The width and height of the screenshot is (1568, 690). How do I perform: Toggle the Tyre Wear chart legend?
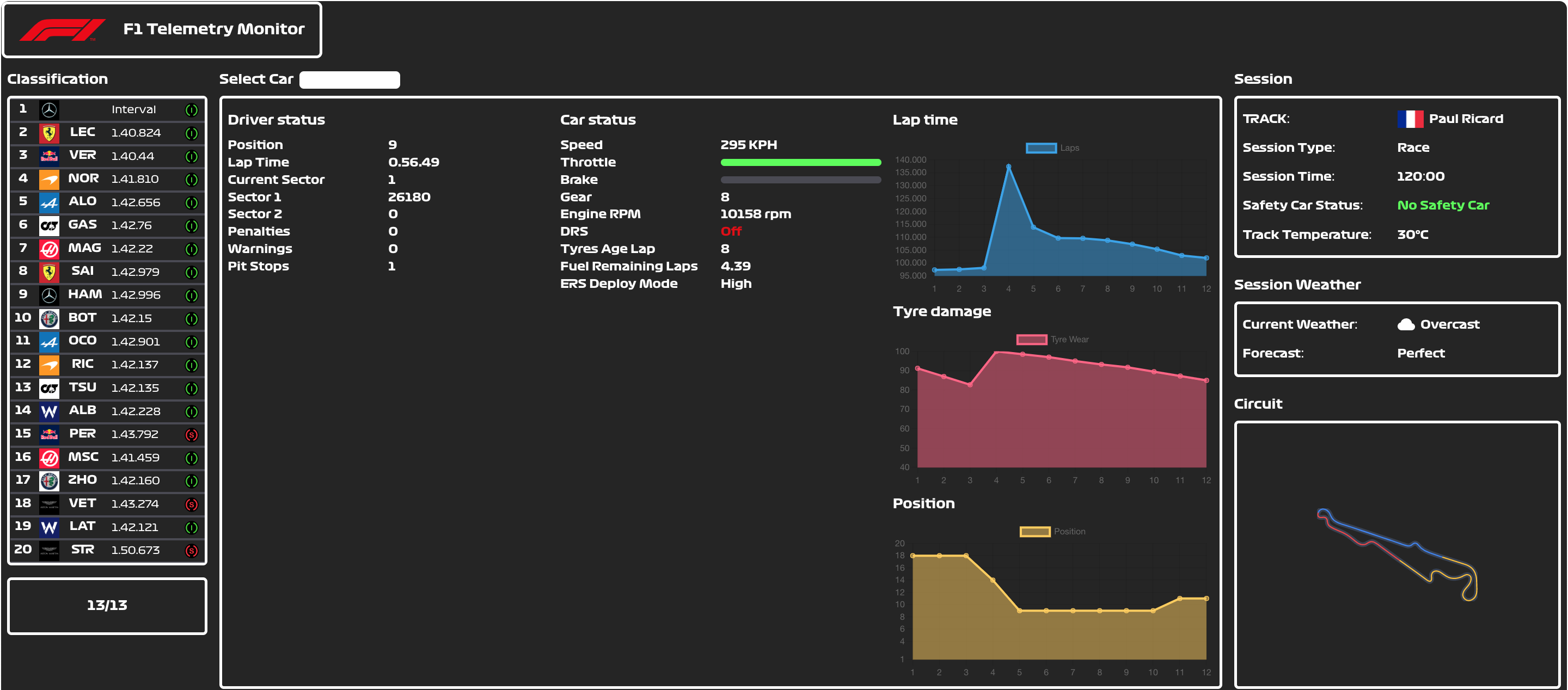click(x=1032, y=340)
